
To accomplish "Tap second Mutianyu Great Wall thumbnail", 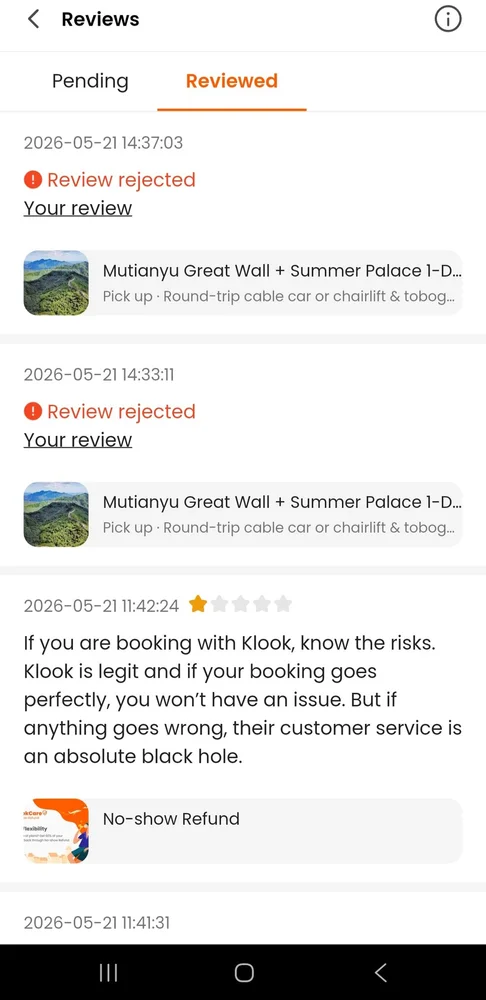I will 56,514.
